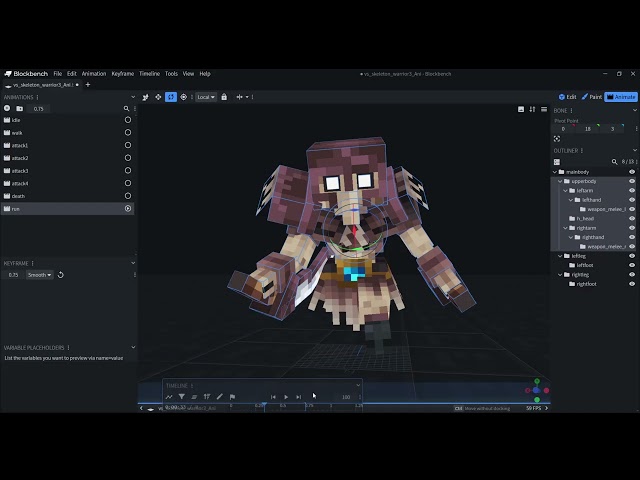Open the Timeline menu

click(149, 74)
